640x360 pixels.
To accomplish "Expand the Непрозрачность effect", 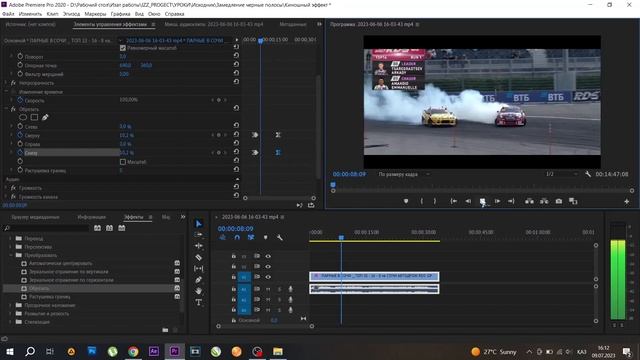I will click(x=6, y=83).
